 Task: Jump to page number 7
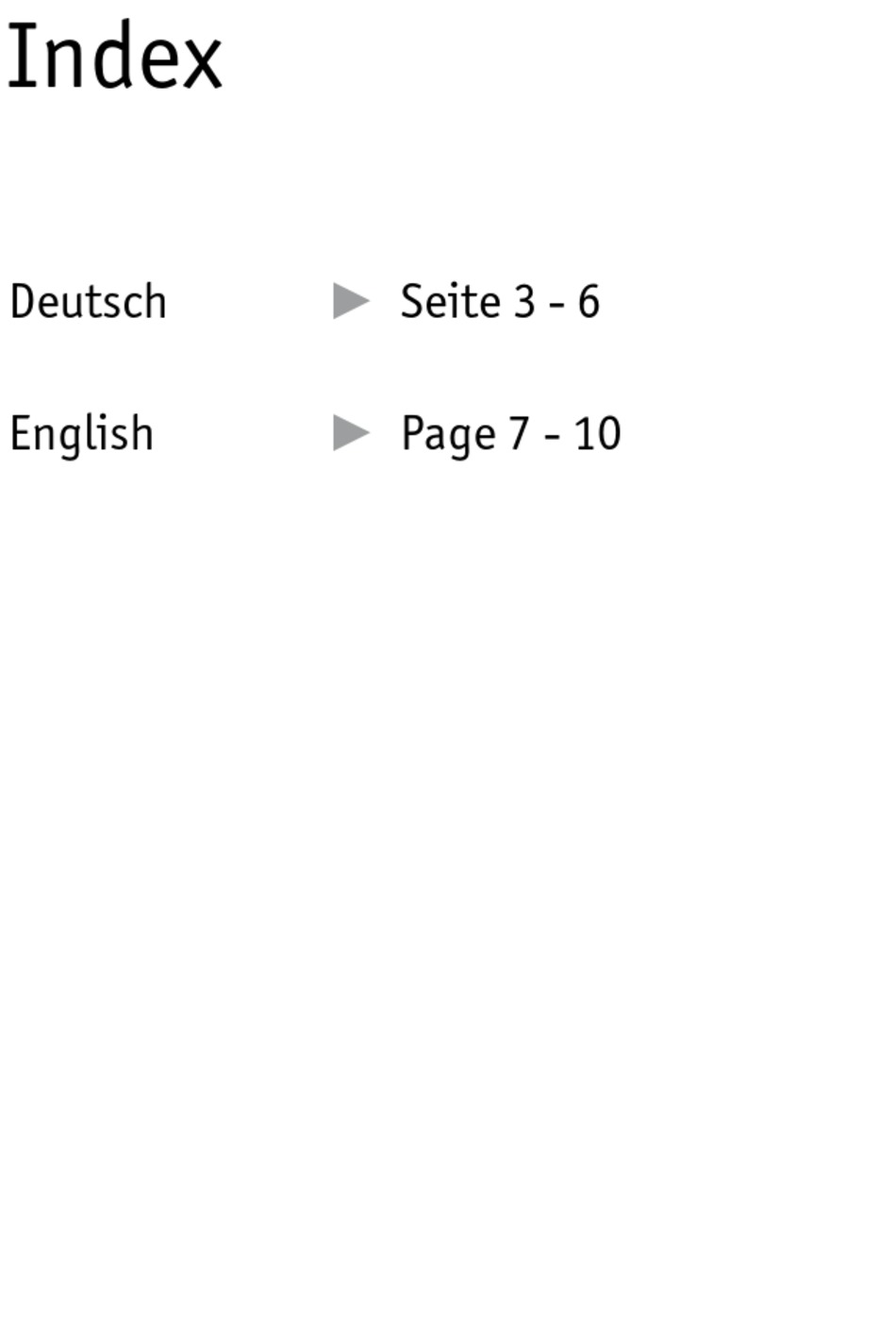(519, 434)
